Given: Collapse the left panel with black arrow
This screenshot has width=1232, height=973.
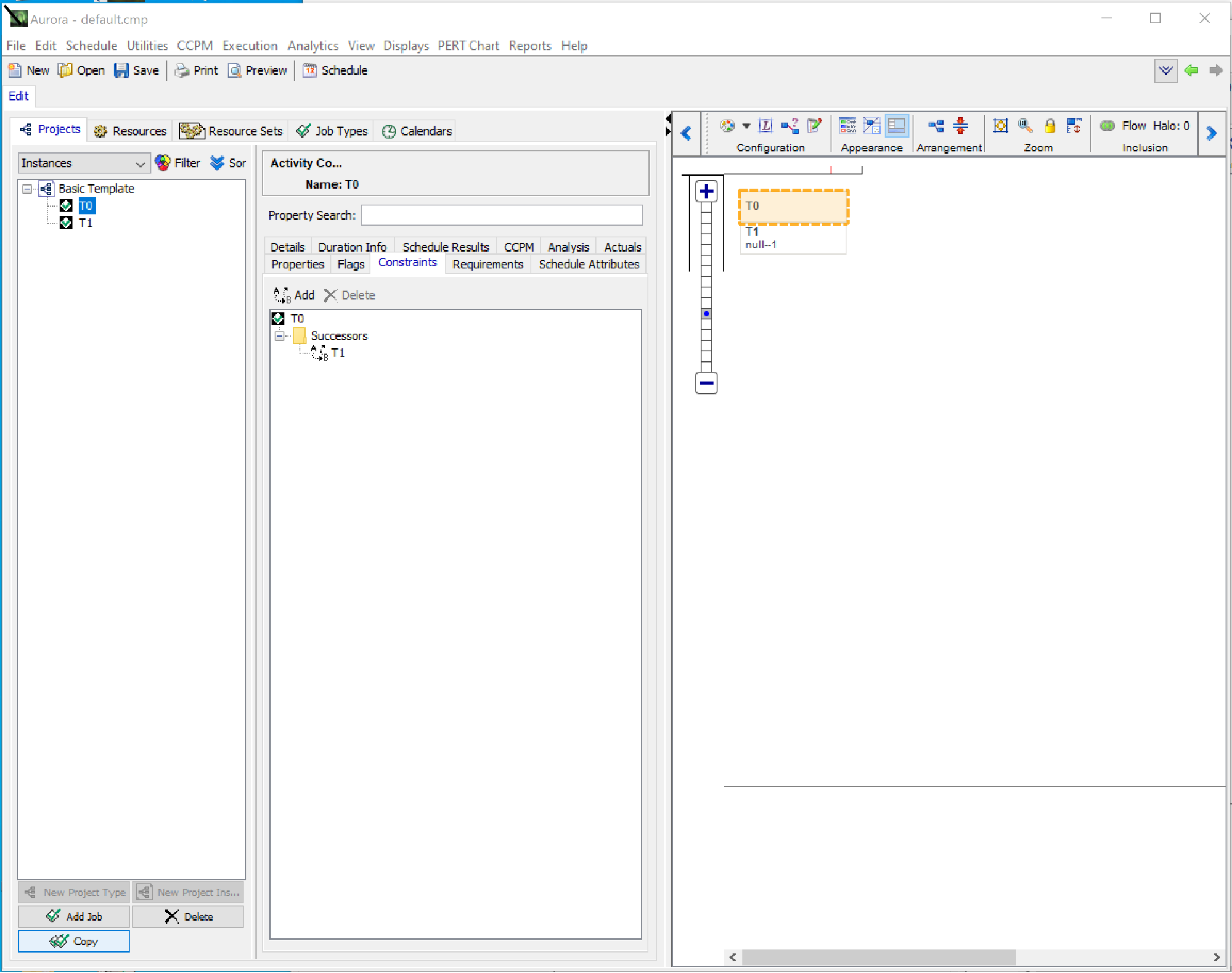Looking at the screenshot, I should point(668,118).
